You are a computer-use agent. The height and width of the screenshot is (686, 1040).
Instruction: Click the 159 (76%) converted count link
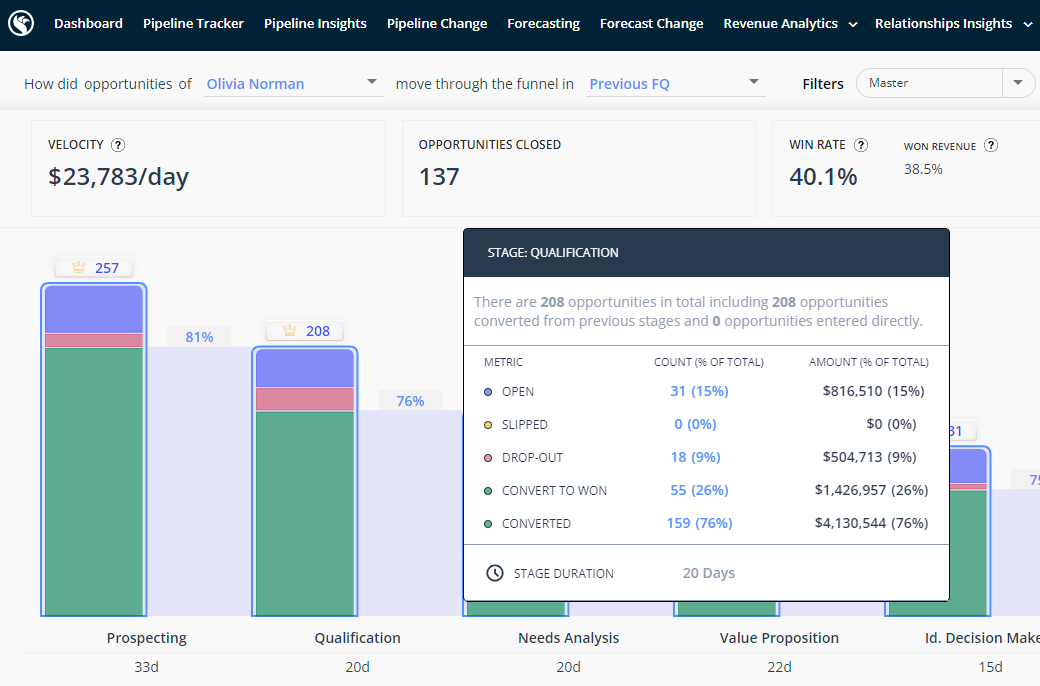point(699,523)
